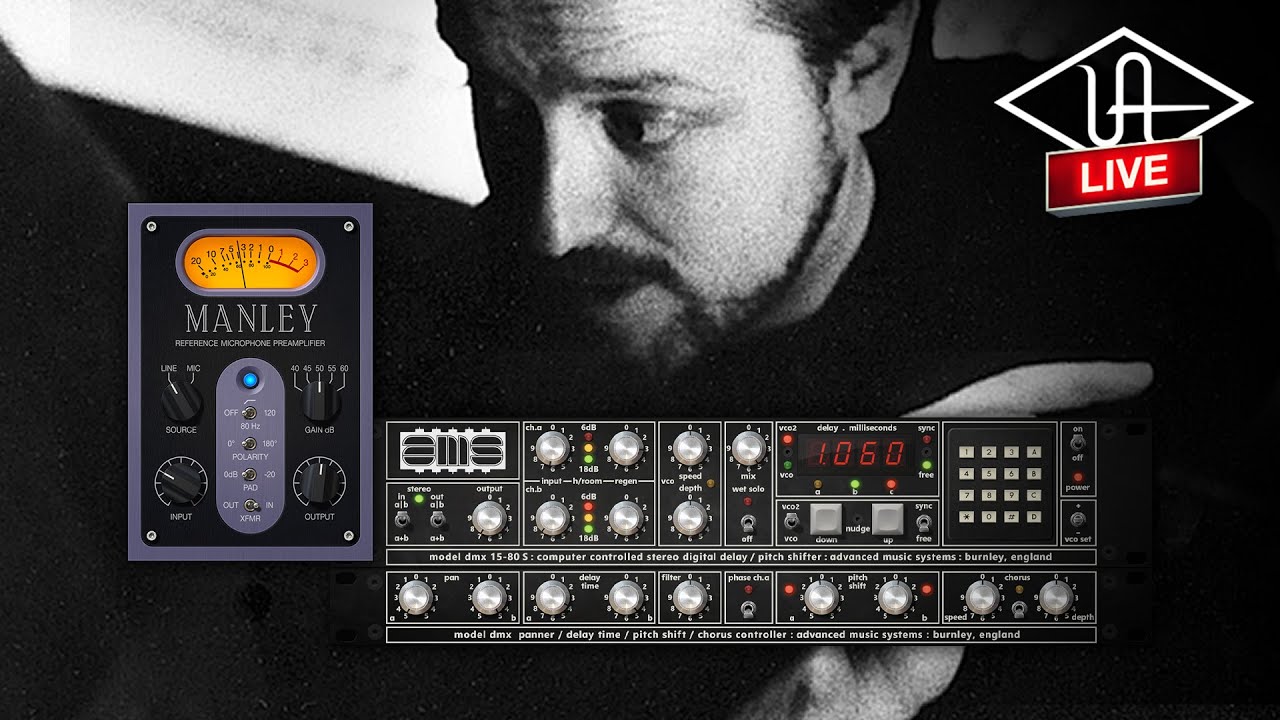Adjust the filter knob
This screenshot has width=1280, height=720.
[689, 596]
